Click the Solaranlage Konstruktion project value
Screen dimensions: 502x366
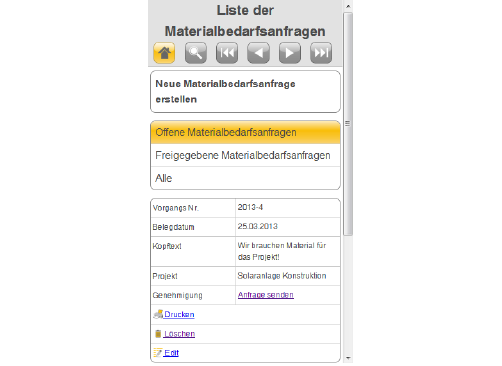282,276
